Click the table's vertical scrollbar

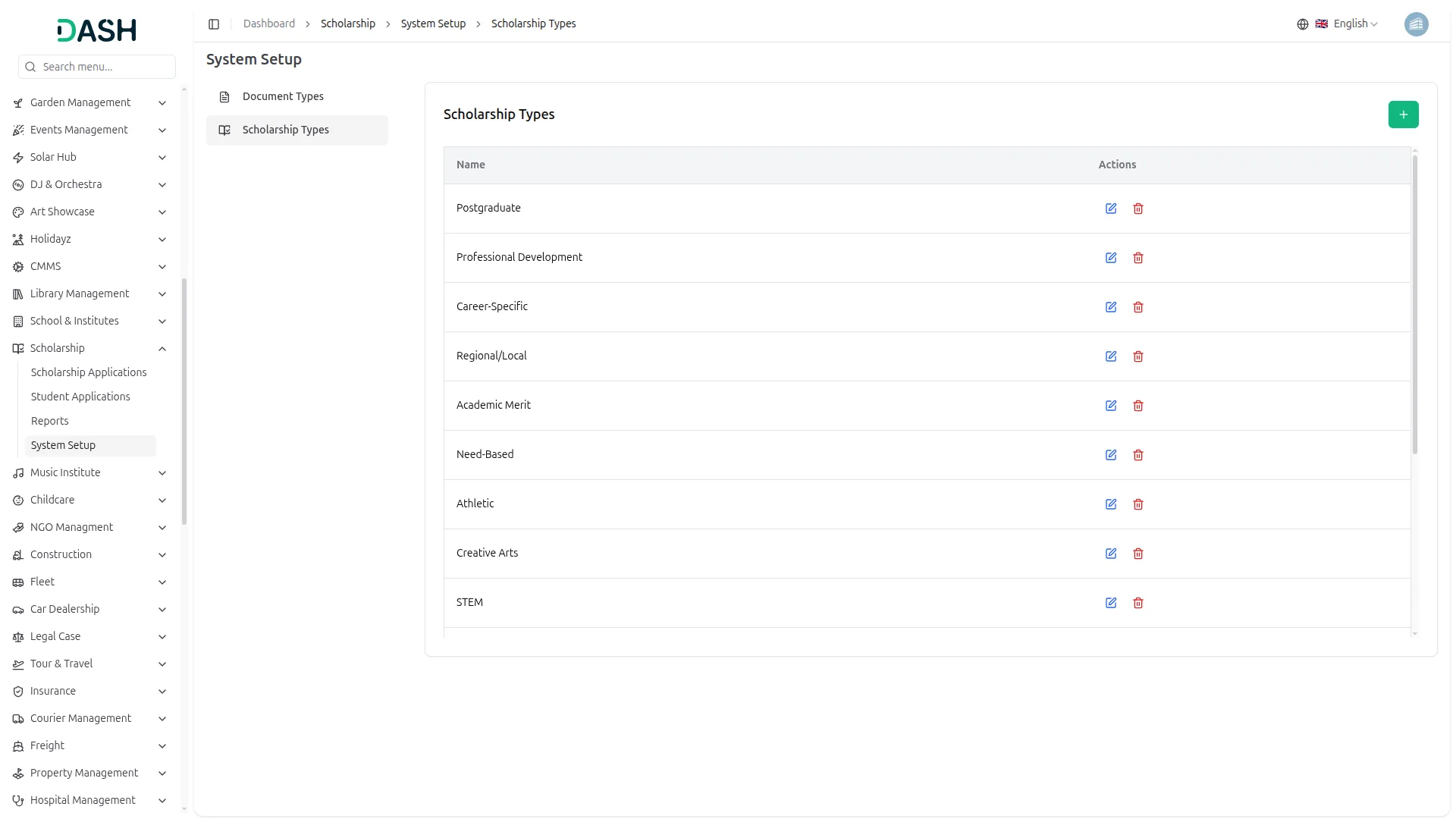pyautogui.click(x=1414, y=303)
